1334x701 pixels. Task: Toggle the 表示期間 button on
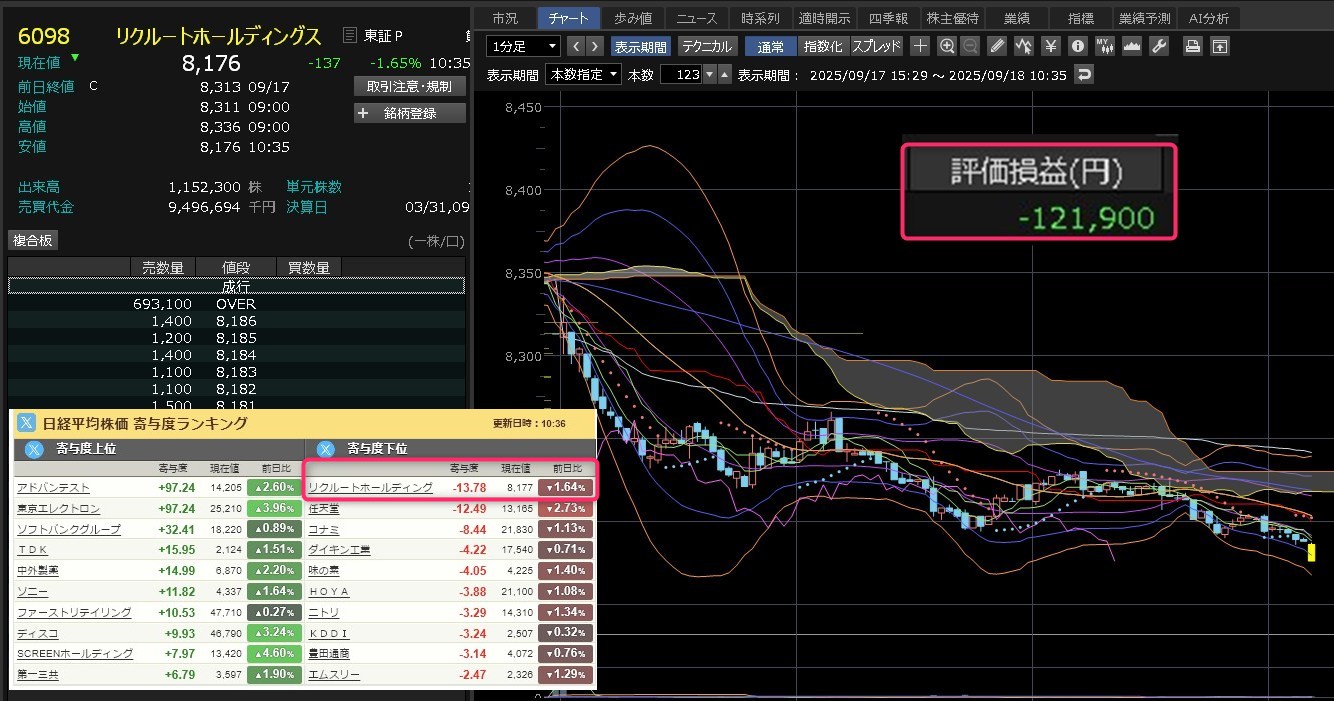coord(640,46)
